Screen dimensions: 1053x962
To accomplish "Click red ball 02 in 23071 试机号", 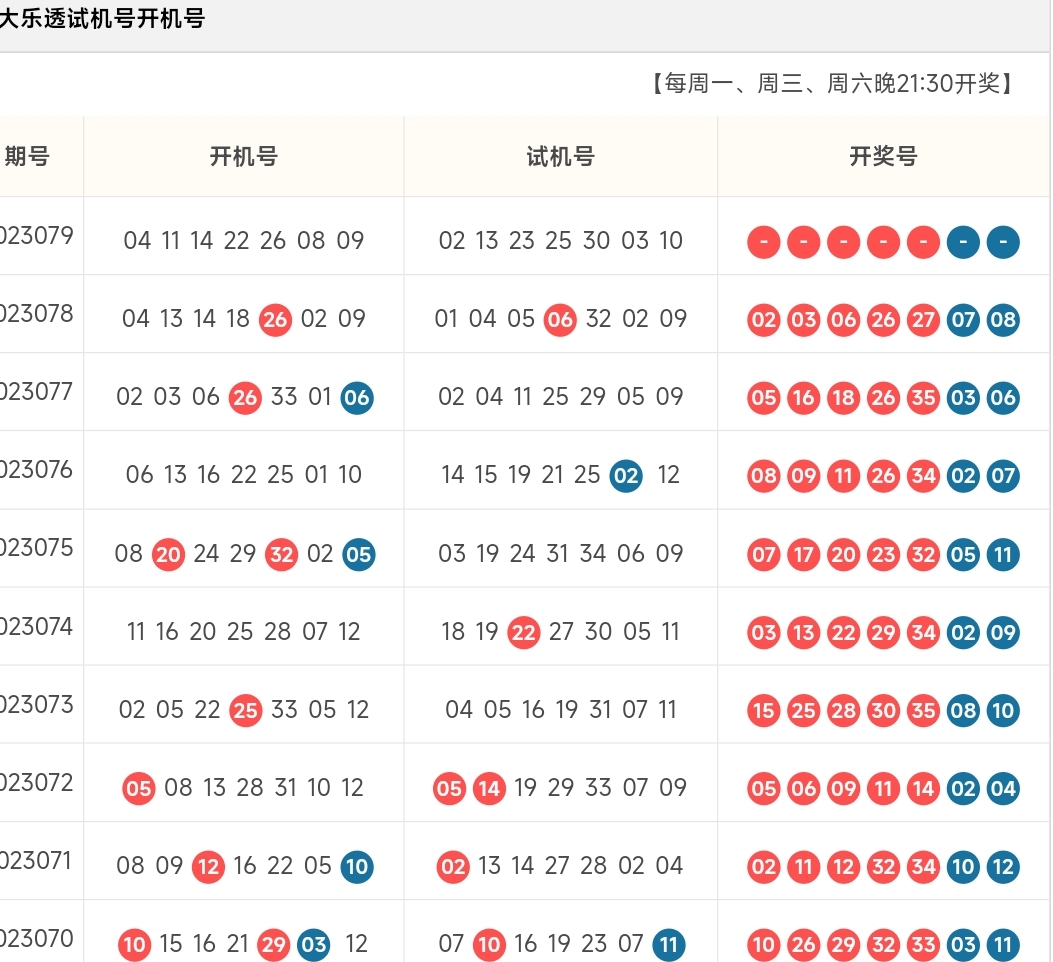I will point(453,867).
